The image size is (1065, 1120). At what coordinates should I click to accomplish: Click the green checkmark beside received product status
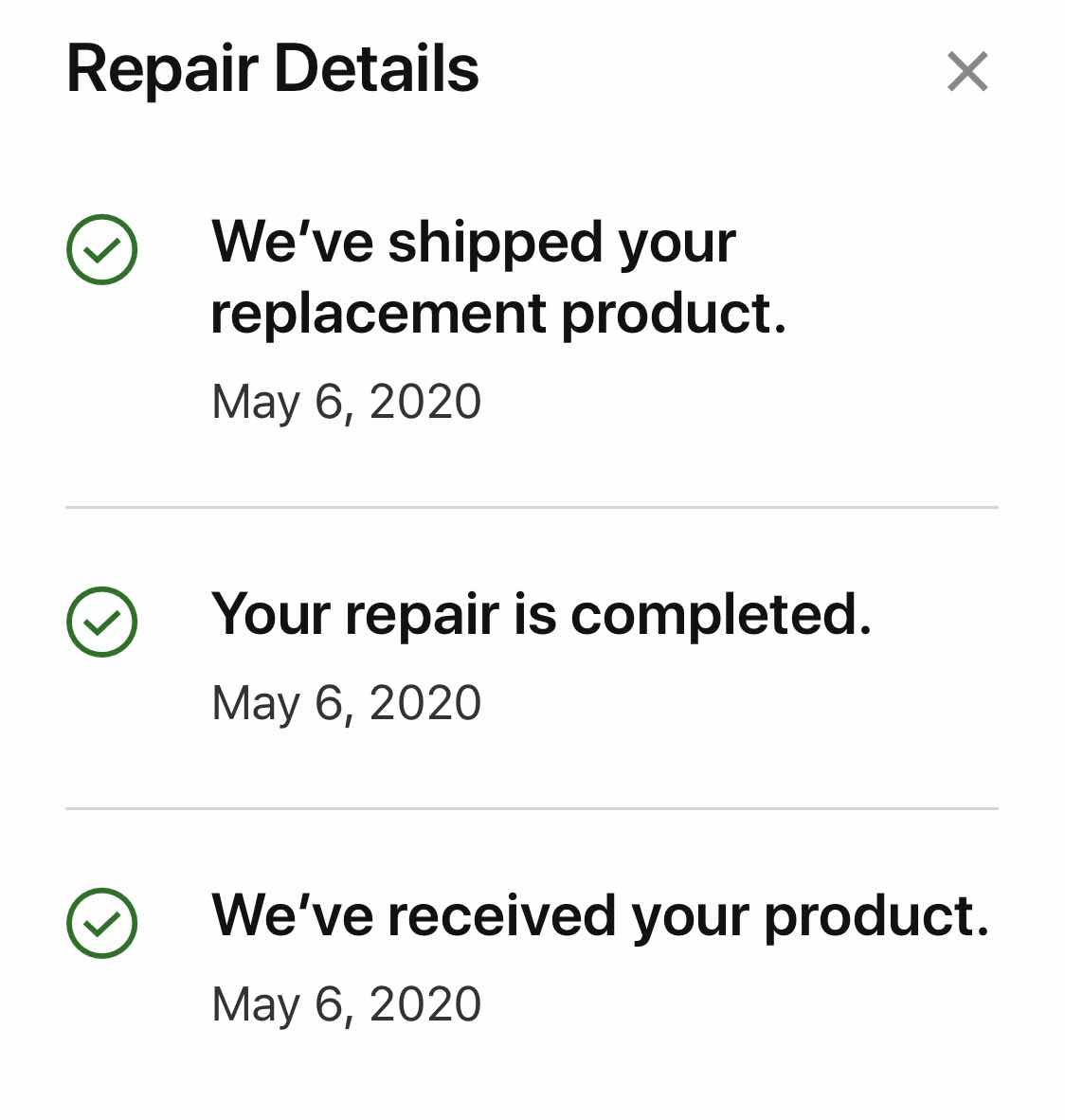click(x=102, y=923)
